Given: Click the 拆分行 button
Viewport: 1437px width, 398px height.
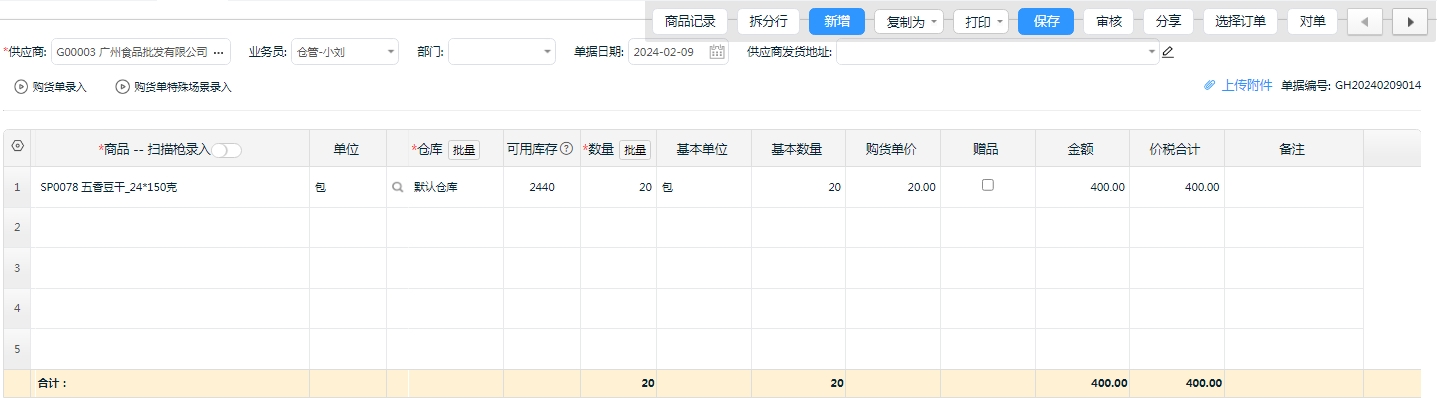Looking at the screenshot, I should [x=768, y=21].
